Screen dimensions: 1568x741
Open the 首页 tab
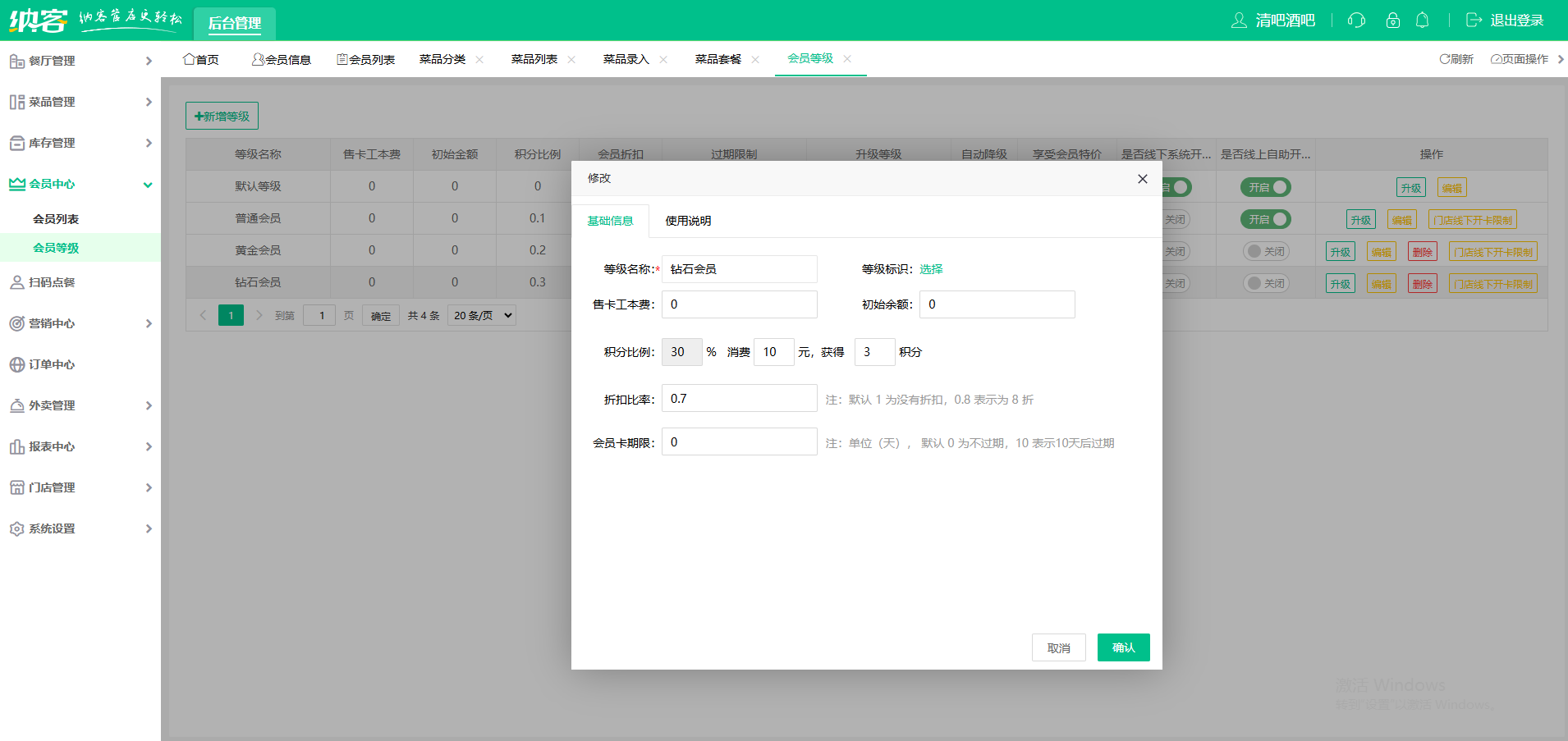(201, 59)
